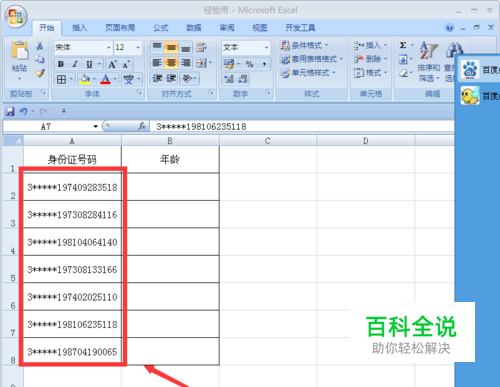Select the Format Painter brush

pyautogui.click(x=40, y=73)
